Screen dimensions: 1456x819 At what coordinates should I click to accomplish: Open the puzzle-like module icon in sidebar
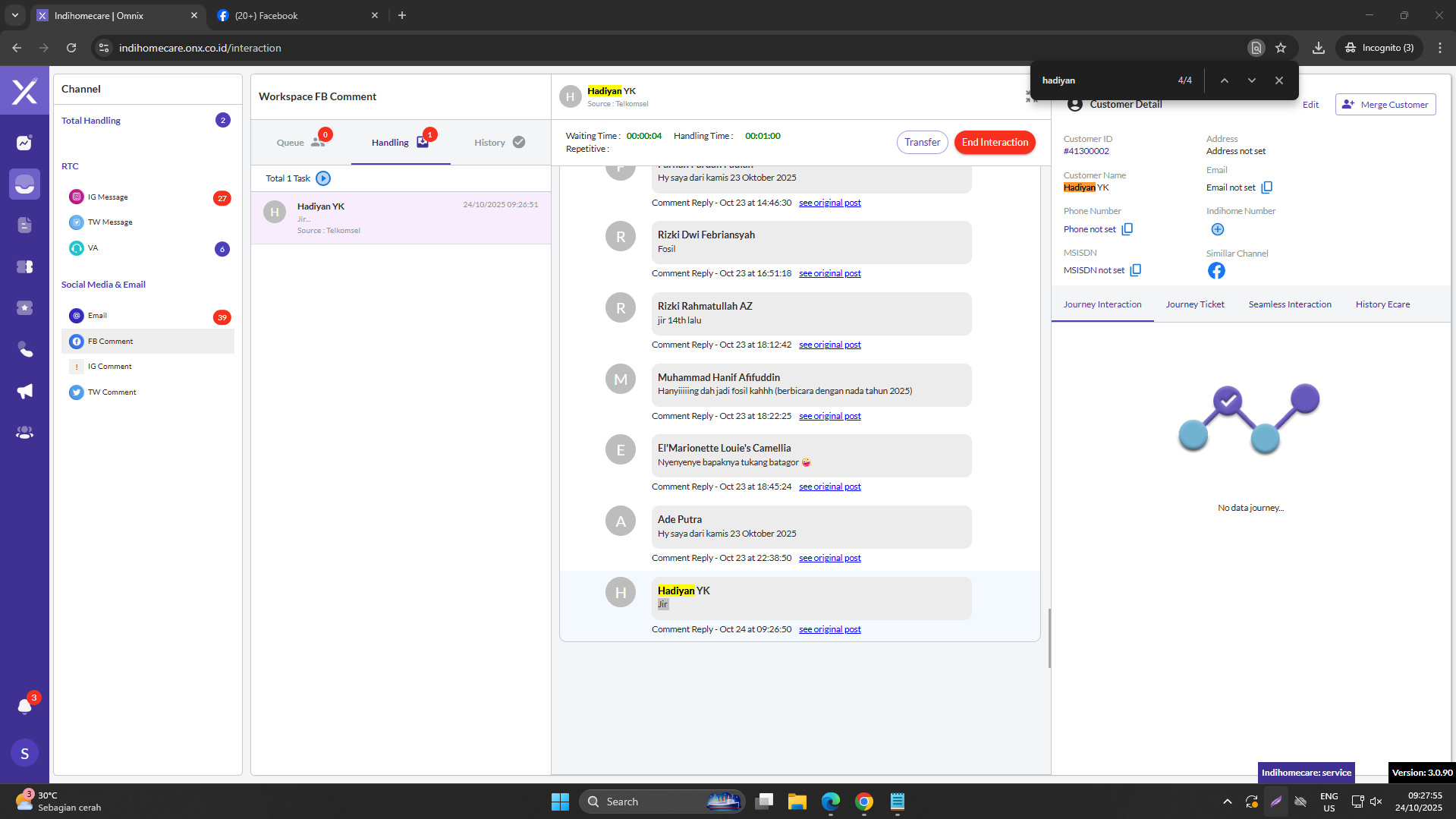[24, 266]
